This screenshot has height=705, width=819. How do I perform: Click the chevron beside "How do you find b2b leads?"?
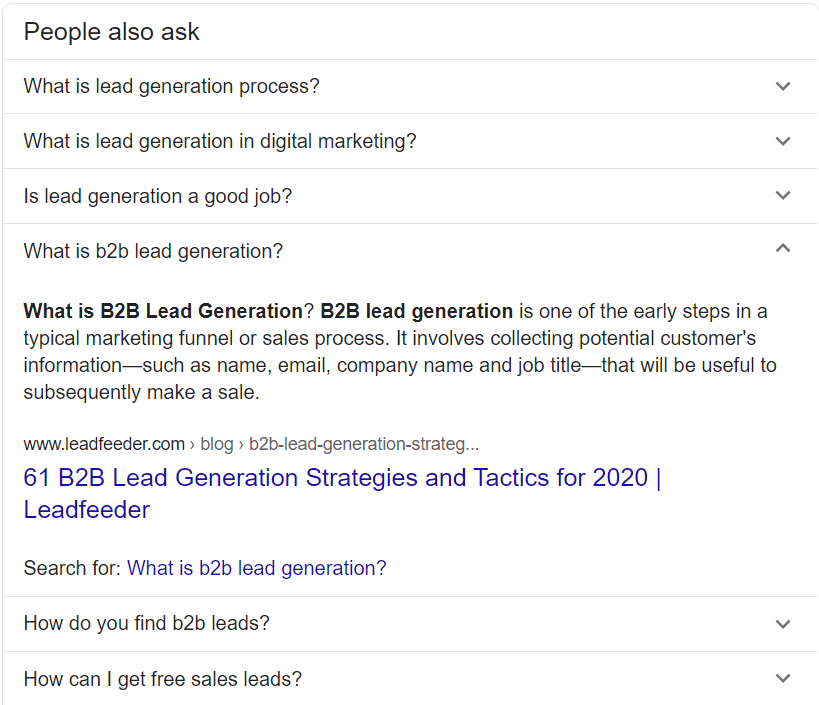point(783,624)
